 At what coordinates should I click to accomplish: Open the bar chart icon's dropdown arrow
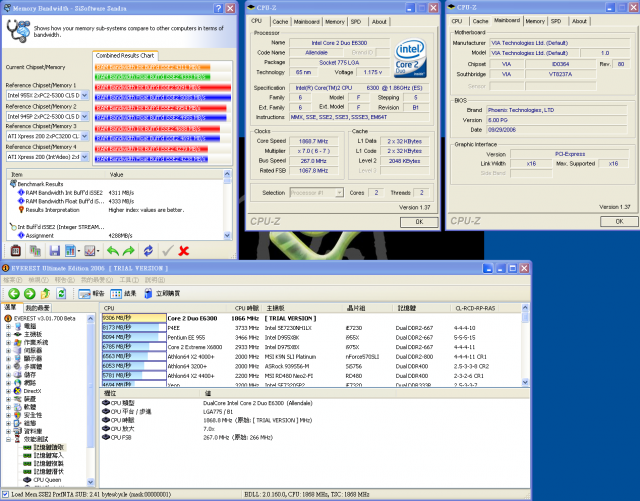[79, 251]
